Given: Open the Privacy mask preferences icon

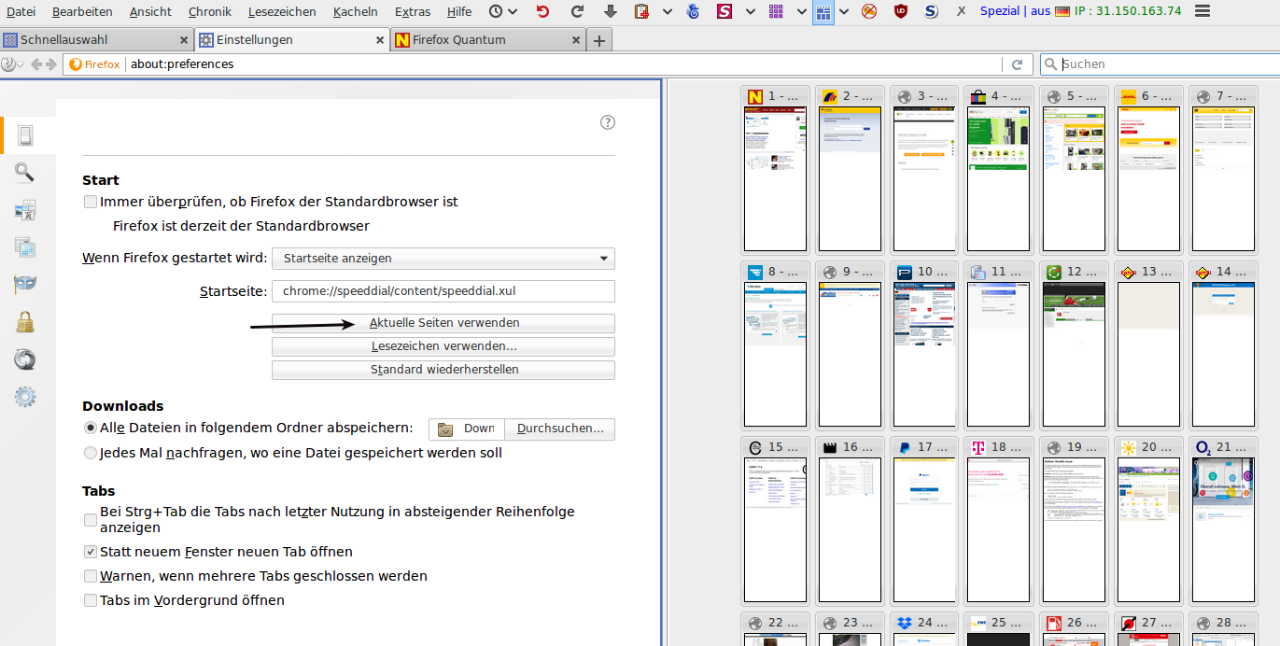Looking at the screenshot, I should pyautogui.click(x=25, y=285).
